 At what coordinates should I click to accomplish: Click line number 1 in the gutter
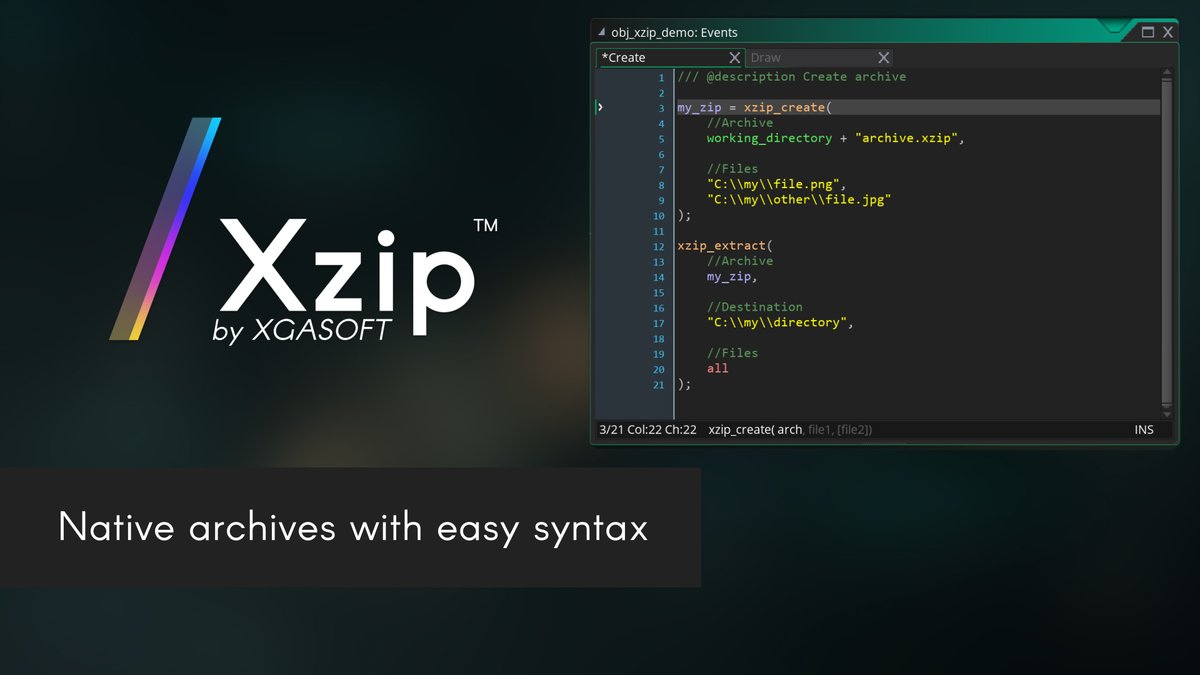[x=661, y=77]
